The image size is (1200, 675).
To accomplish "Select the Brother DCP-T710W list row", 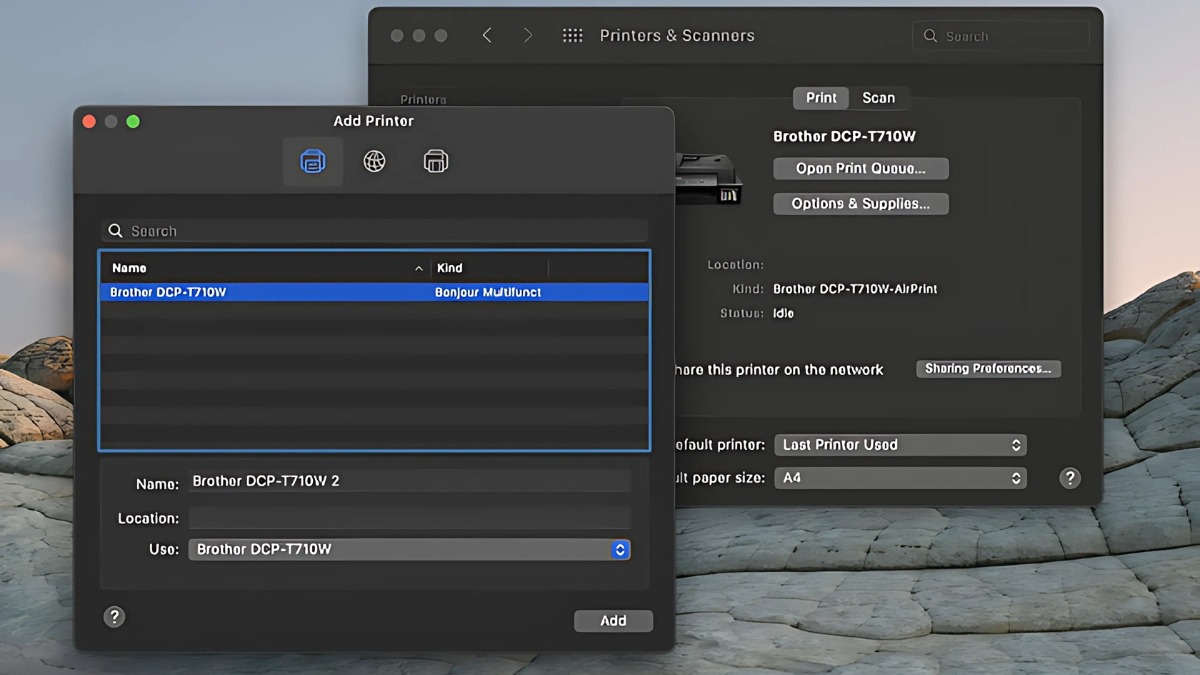I will [374, 292].
